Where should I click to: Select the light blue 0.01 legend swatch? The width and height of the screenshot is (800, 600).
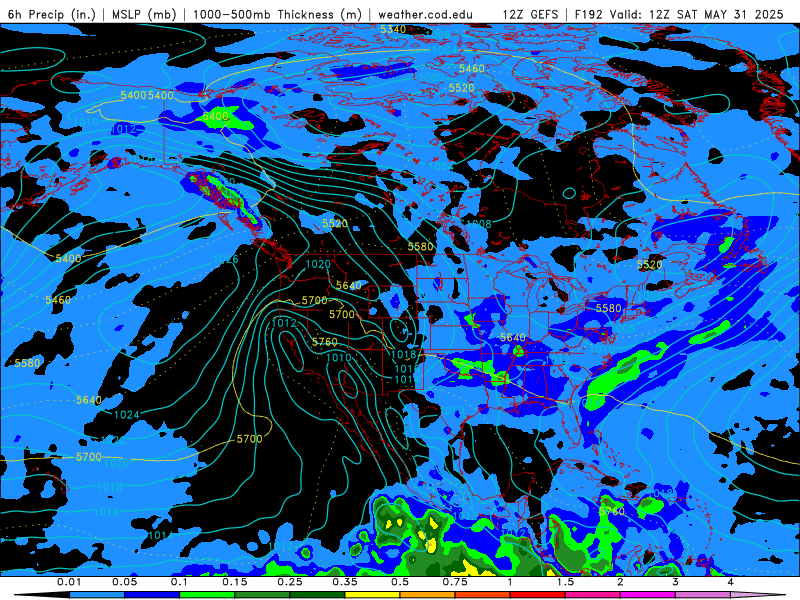[97, 595]
